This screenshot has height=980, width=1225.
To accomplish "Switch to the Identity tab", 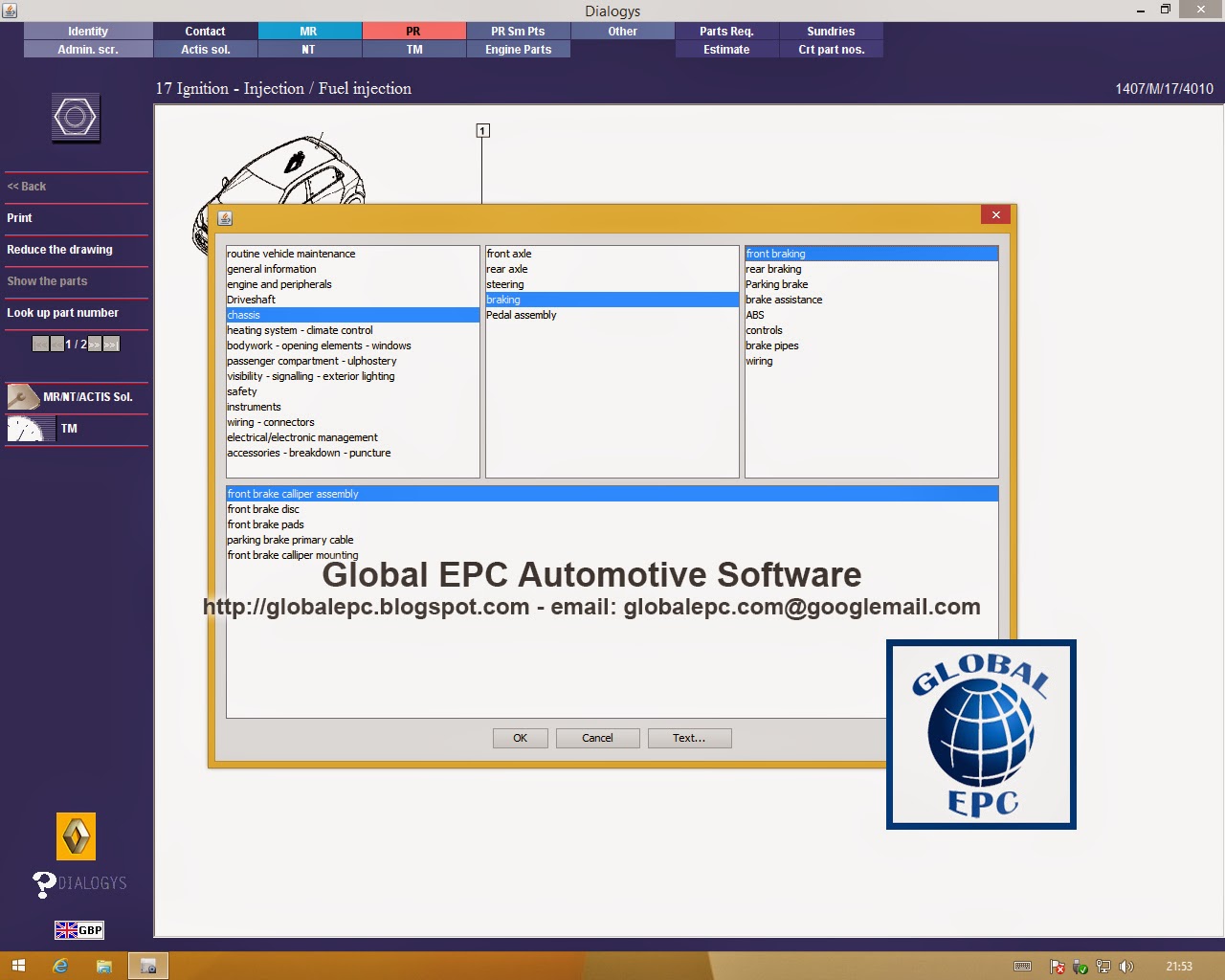I will pyautogui.click(x=88, y=32).
